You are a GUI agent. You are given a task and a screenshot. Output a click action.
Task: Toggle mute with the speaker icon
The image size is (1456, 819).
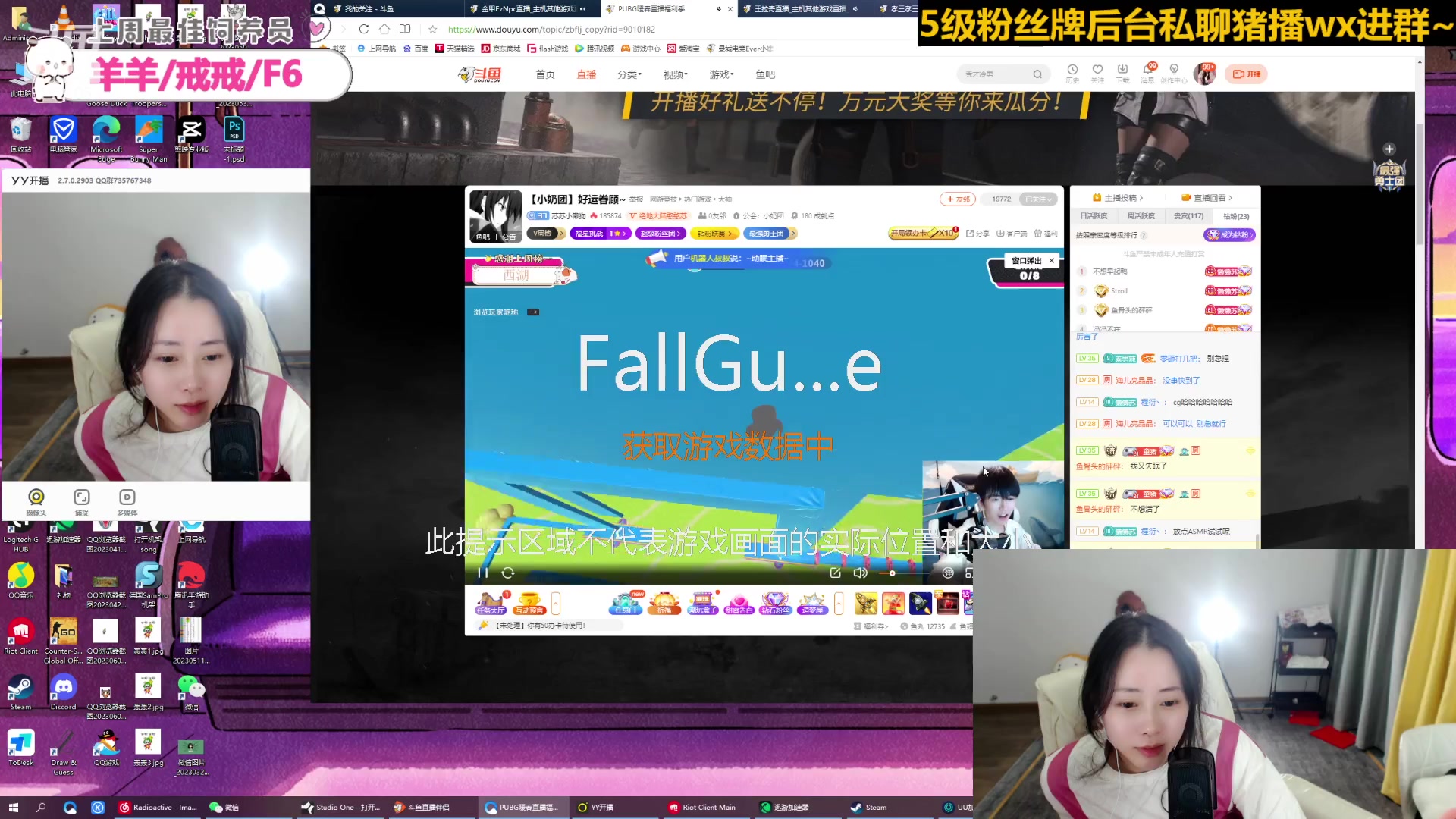(x=861, y=573)
